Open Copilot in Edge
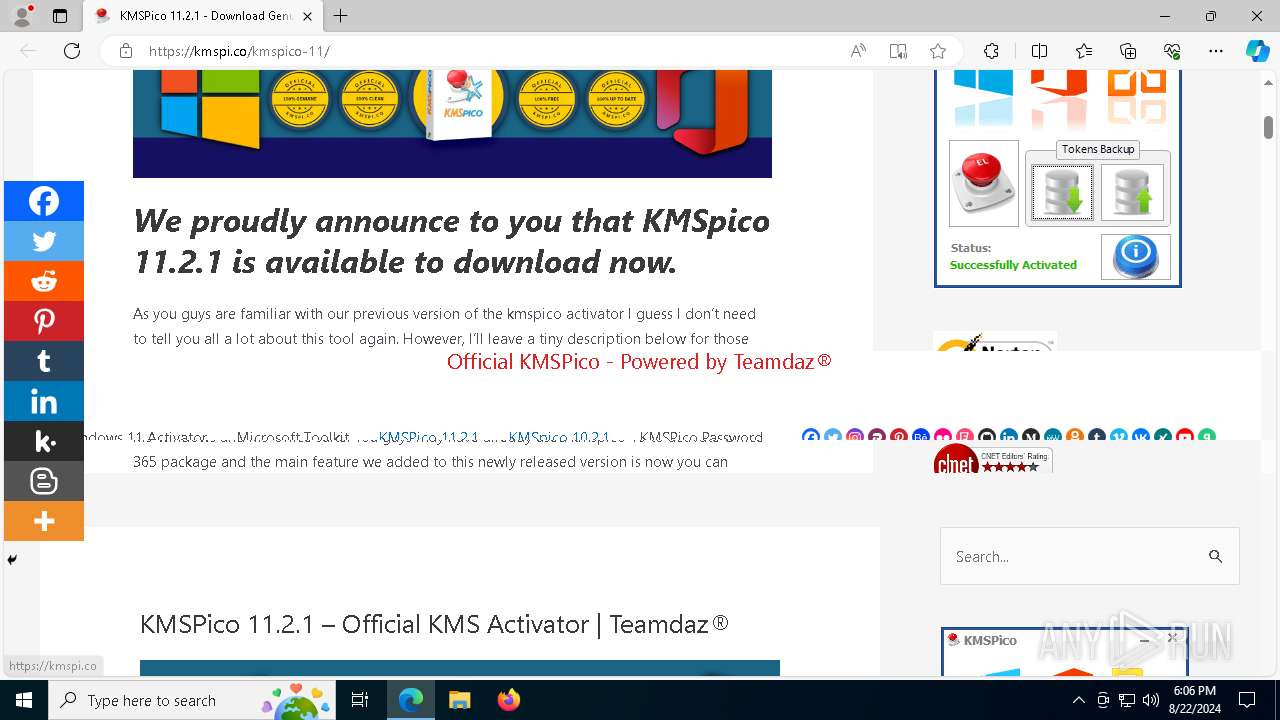1280x720 pixels. pos(1257,51)
